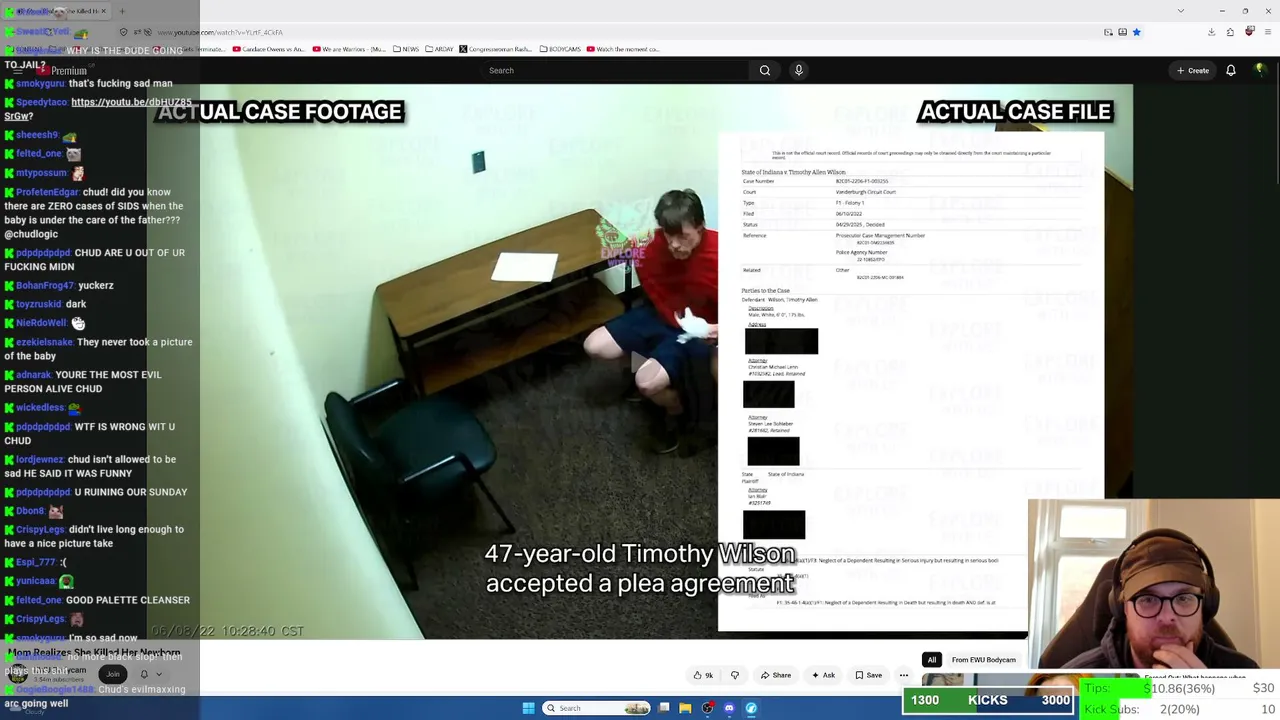Open Task View on the taskbar
Image resolution: width=1280 pixels, height=720 pixels.
(x=664, y=708)
